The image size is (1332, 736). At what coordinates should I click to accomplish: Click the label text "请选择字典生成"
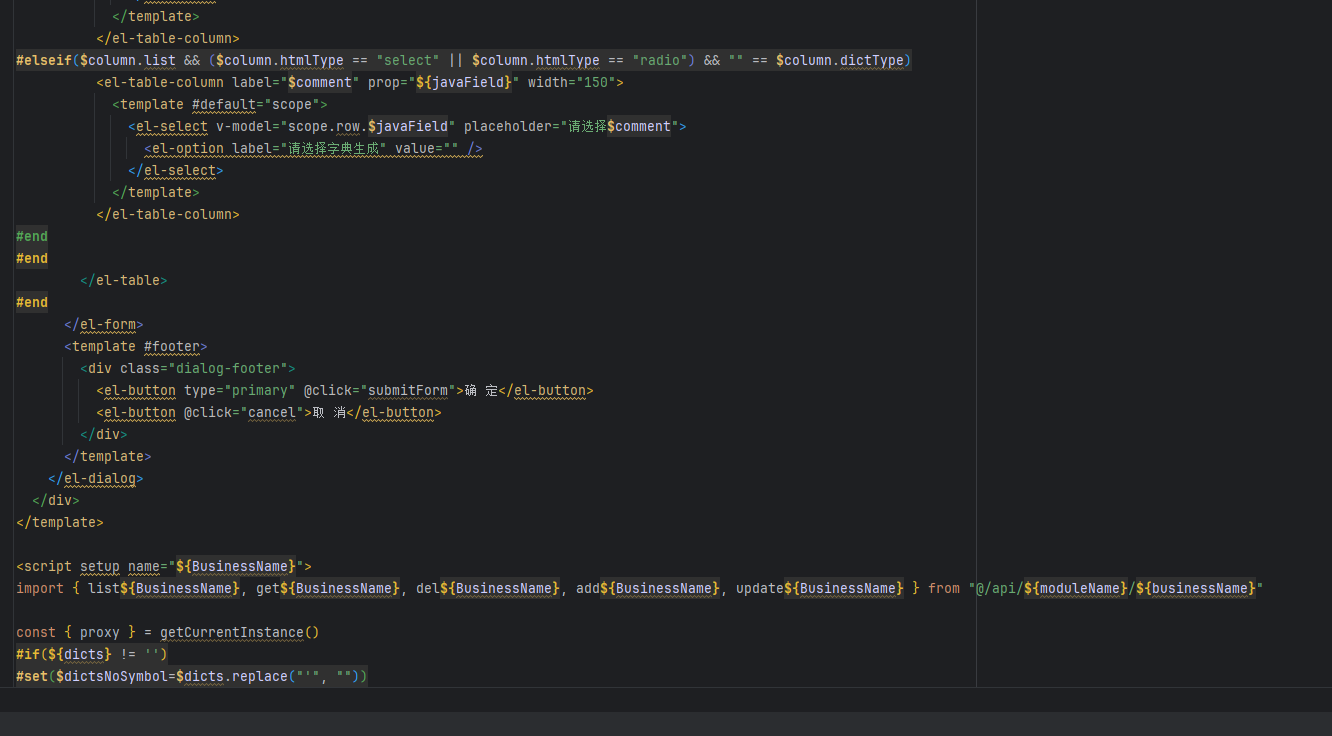coord(332,149)
